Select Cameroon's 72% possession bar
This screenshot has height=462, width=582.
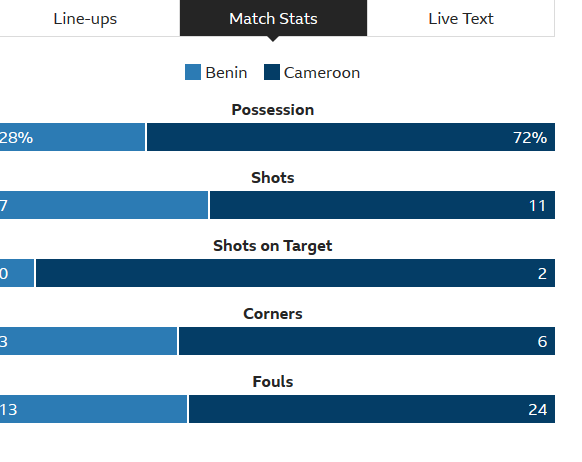(x=351, y=137)
